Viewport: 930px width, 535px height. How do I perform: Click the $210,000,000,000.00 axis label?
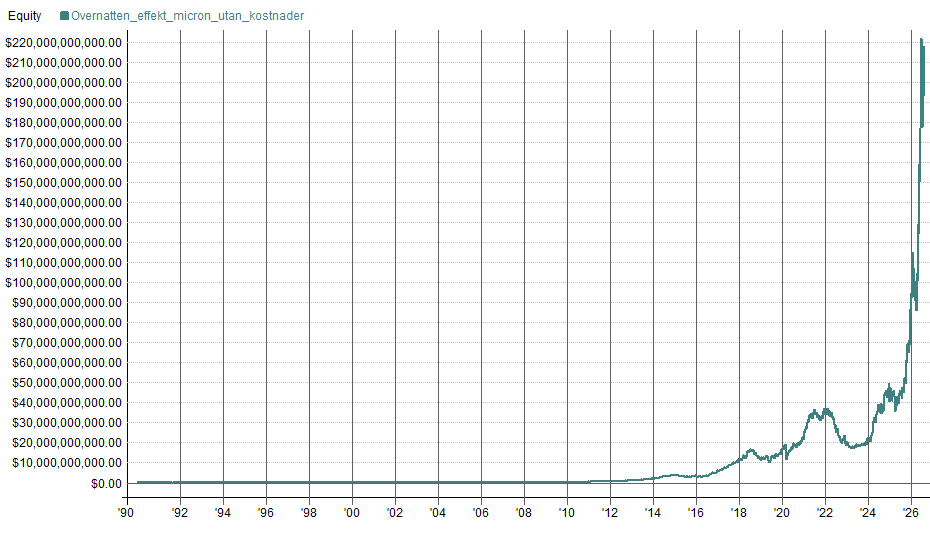[63, 63]
